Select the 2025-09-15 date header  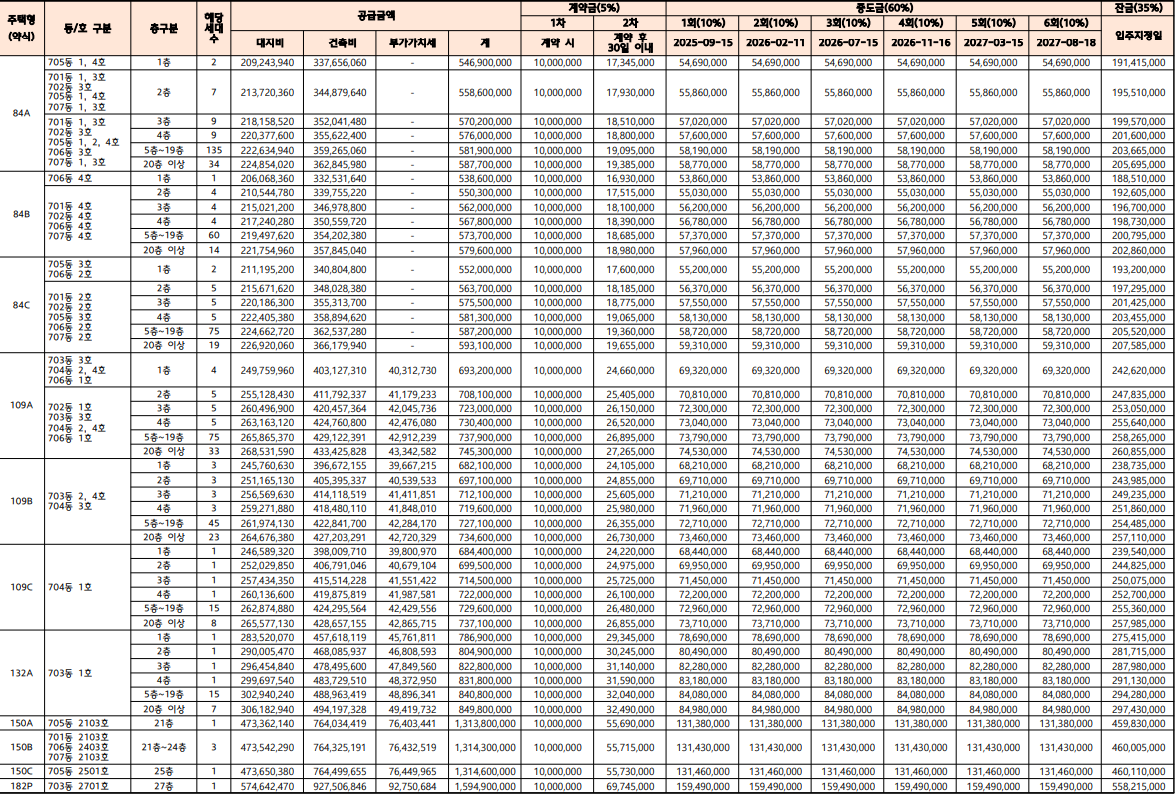(703, 43)
